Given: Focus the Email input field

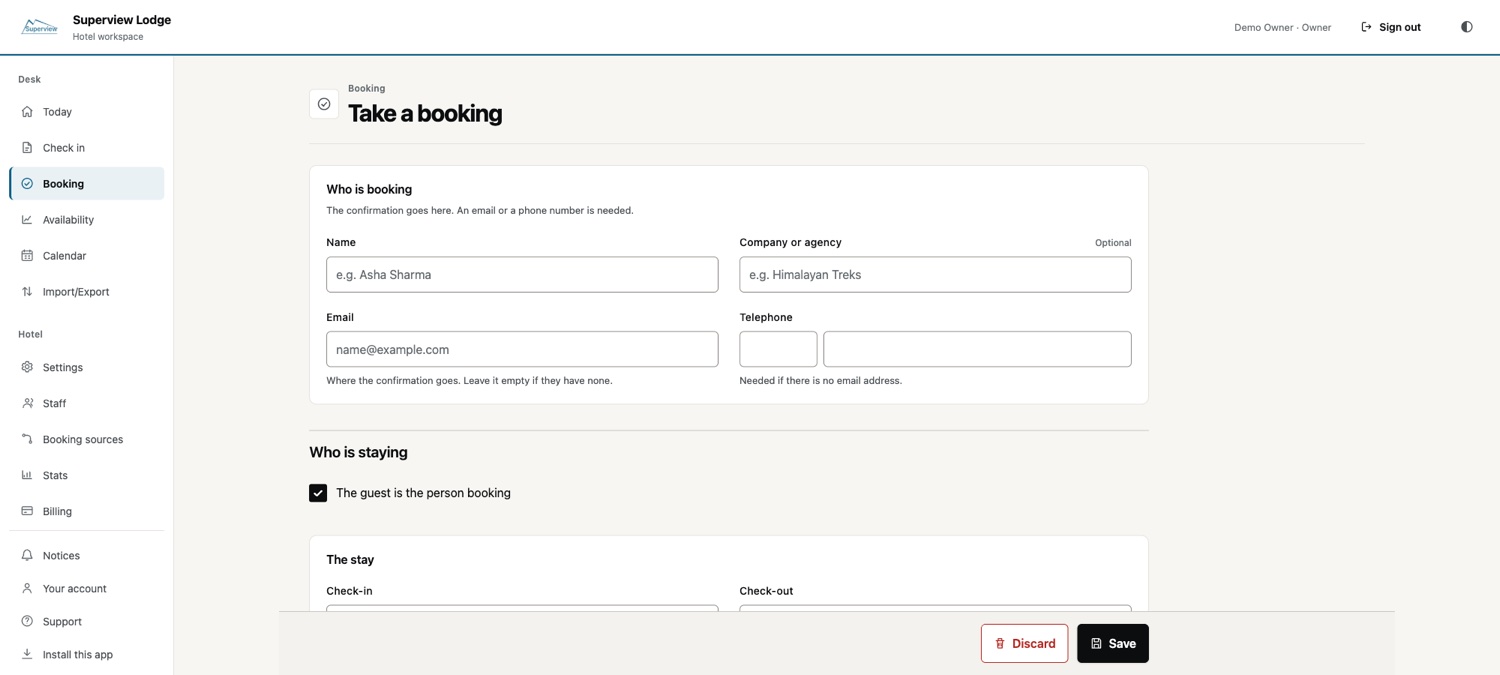Looking at the screenshot, I should coord(522,349).
